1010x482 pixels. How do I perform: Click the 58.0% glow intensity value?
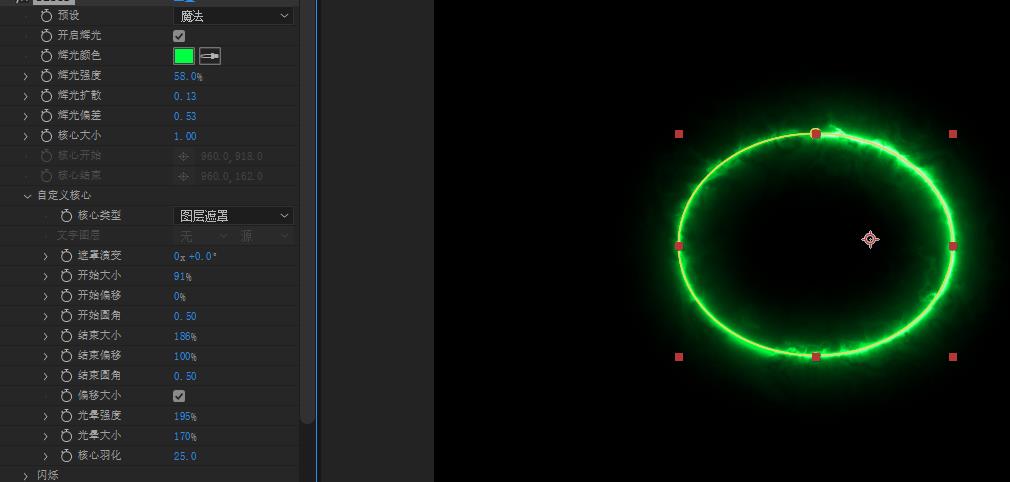pyautogui.click(x=188, y=77)
